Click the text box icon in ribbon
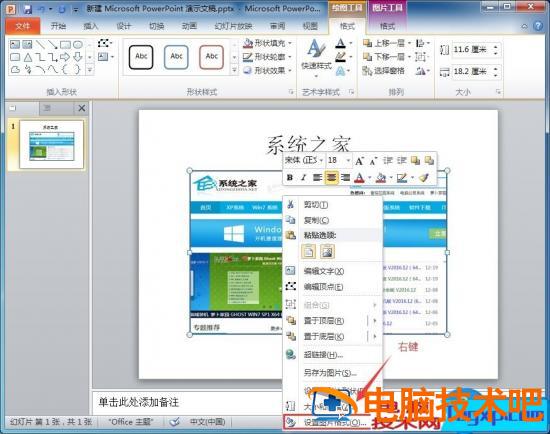550x434 pixels. [x=103, y=56]
